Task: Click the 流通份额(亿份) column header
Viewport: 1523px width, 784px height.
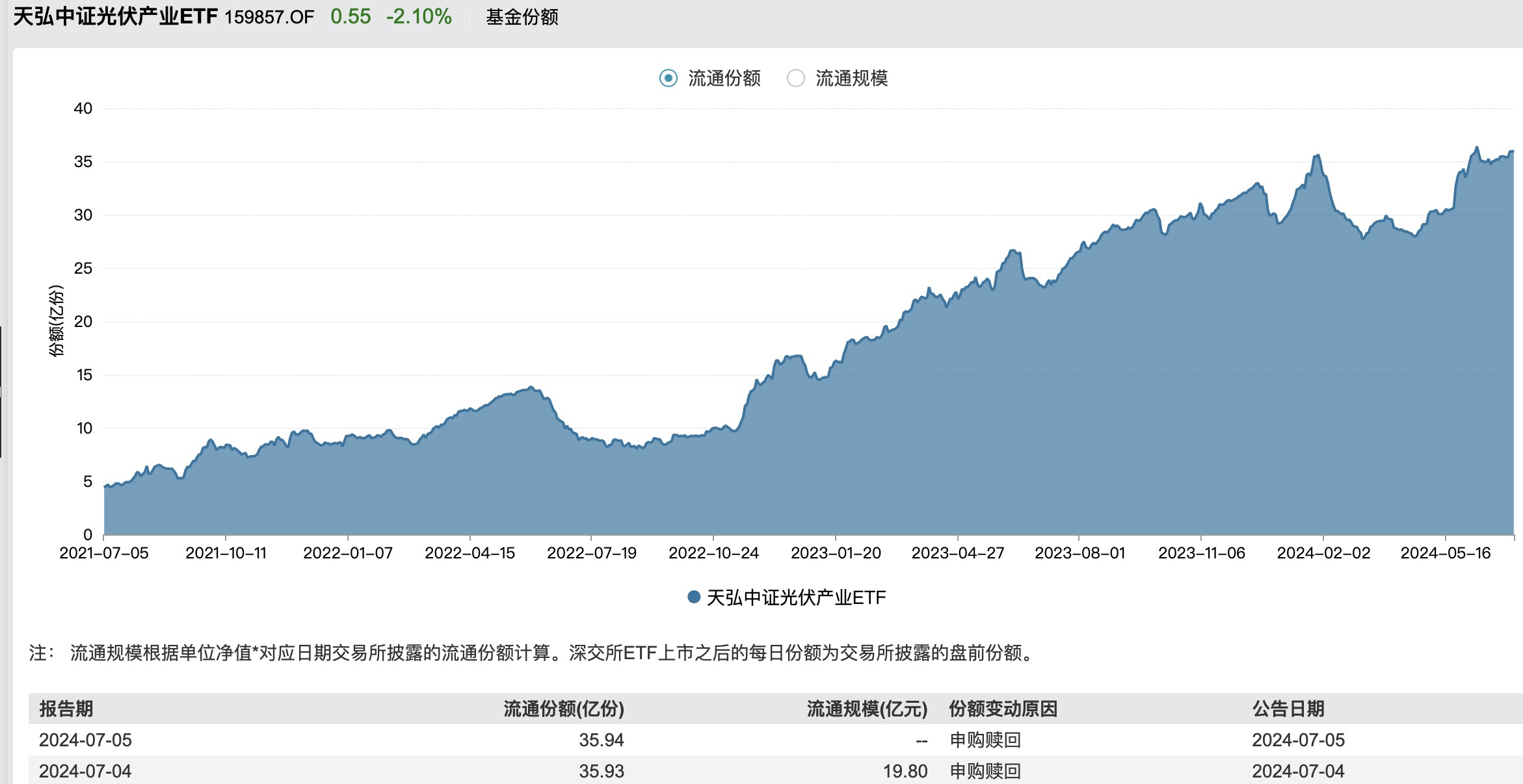Action: tap(564, 709)
